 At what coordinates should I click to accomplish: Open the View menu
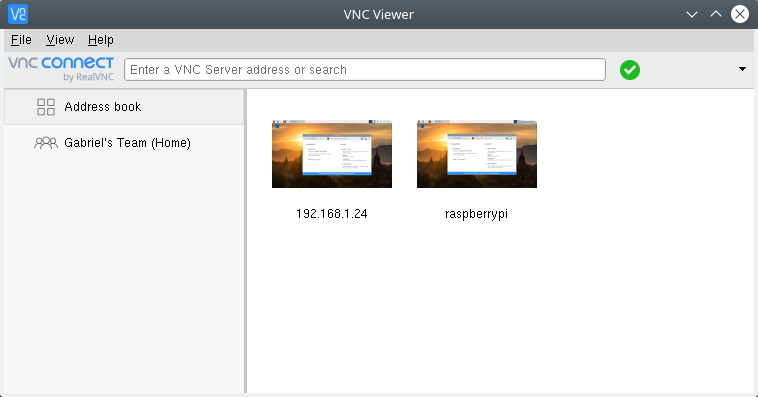[x=60, y=40]
